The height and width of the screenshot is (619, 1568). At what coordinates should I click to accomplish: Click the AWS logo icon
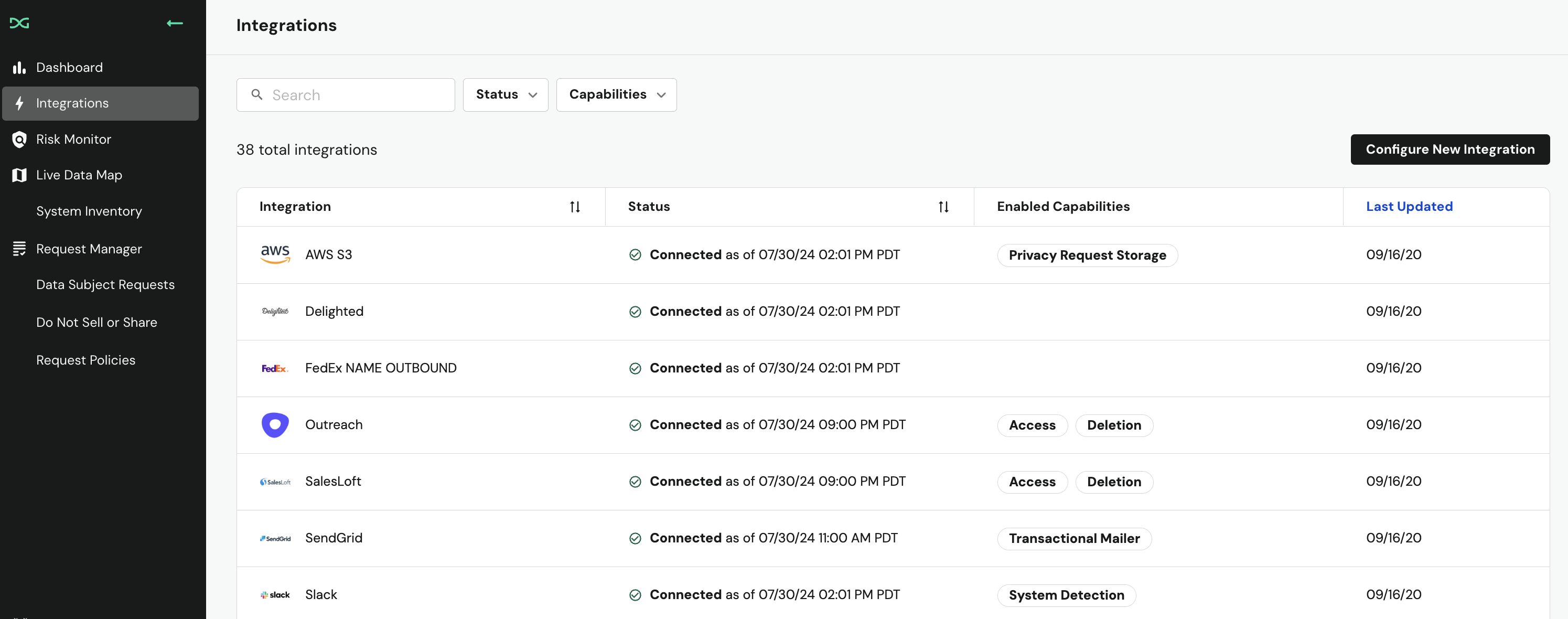point(275,254)
